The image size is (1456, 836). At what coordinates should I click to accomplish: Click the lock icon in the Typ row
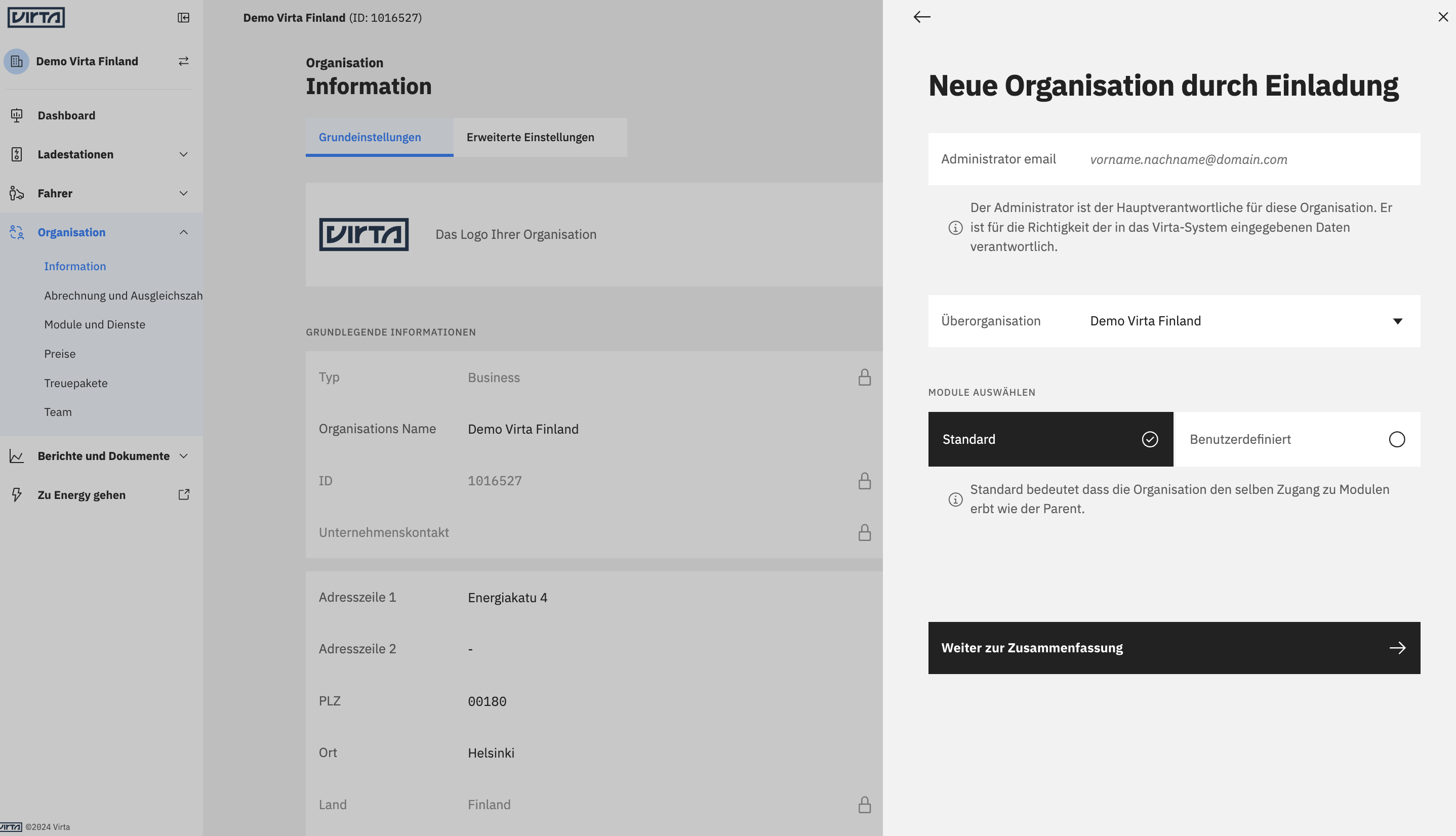(x=864, y=377)
